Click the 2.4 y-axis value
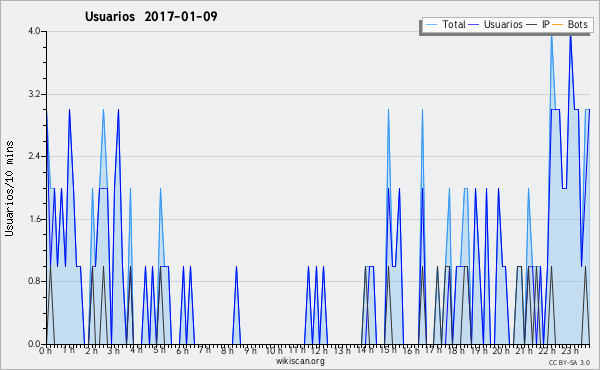Screen dimensions: 600x370 (34, 156)
